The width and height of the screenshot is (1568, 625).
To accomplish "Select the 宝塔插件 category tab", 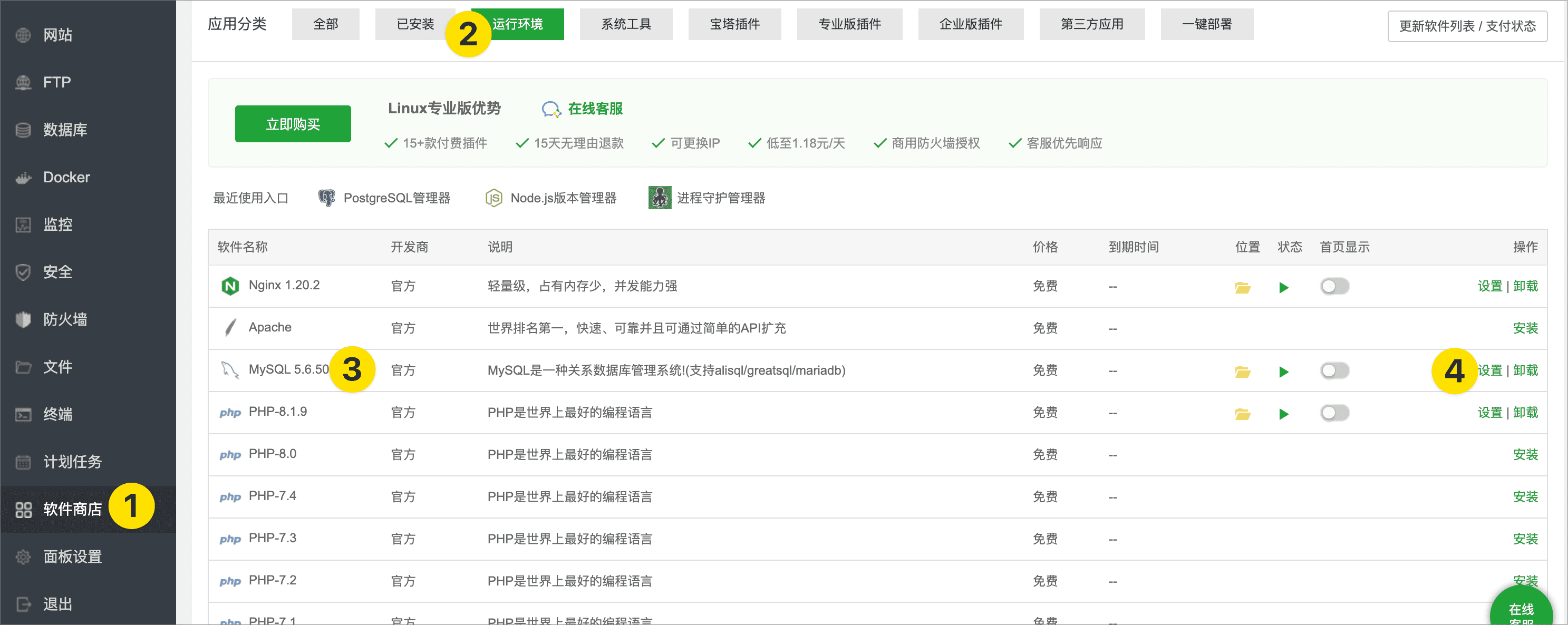I will click(734, 24).
